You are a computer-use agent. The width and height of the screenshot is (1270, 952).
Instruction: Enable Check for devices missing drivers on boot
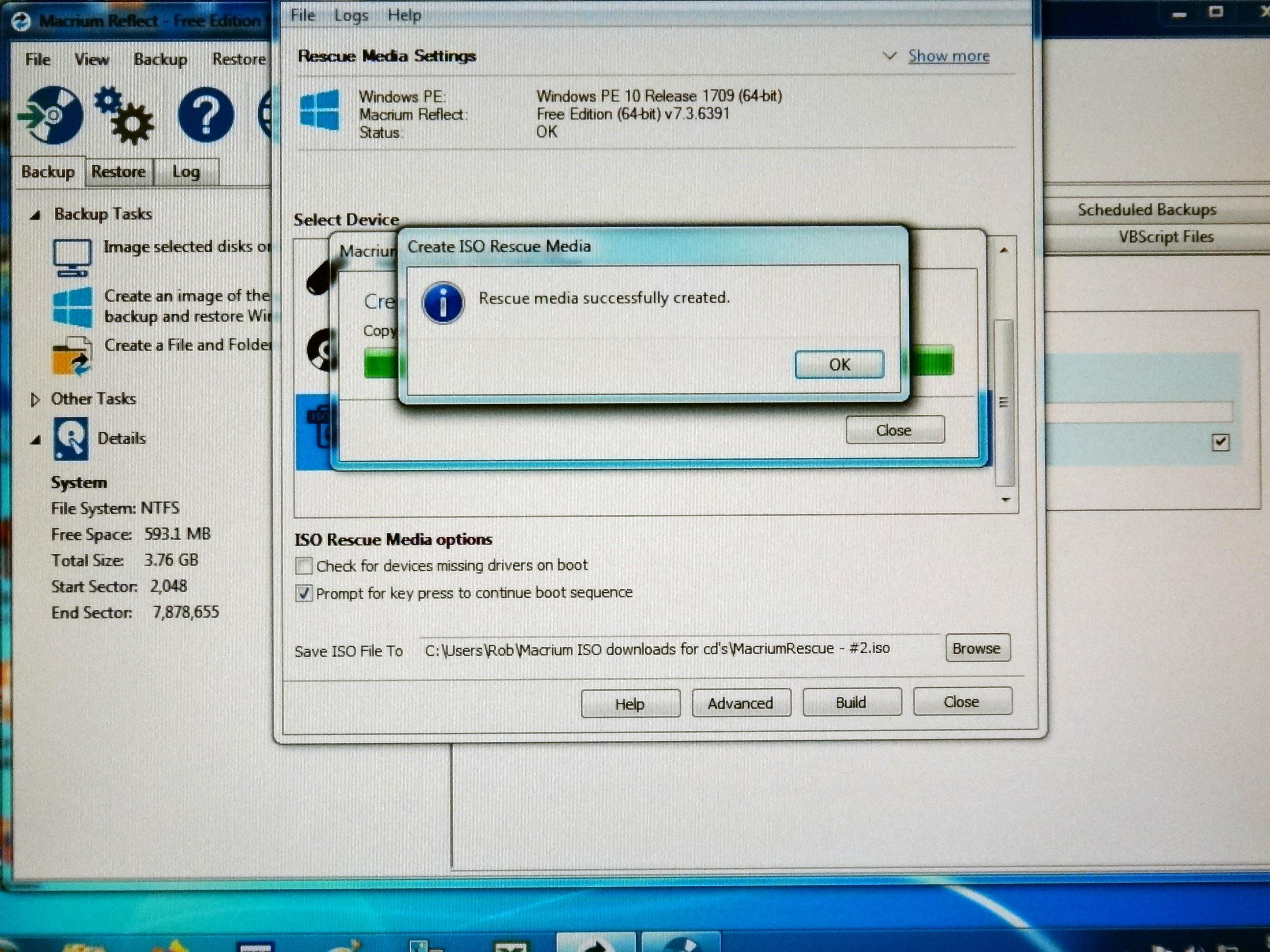click(304, 566)
